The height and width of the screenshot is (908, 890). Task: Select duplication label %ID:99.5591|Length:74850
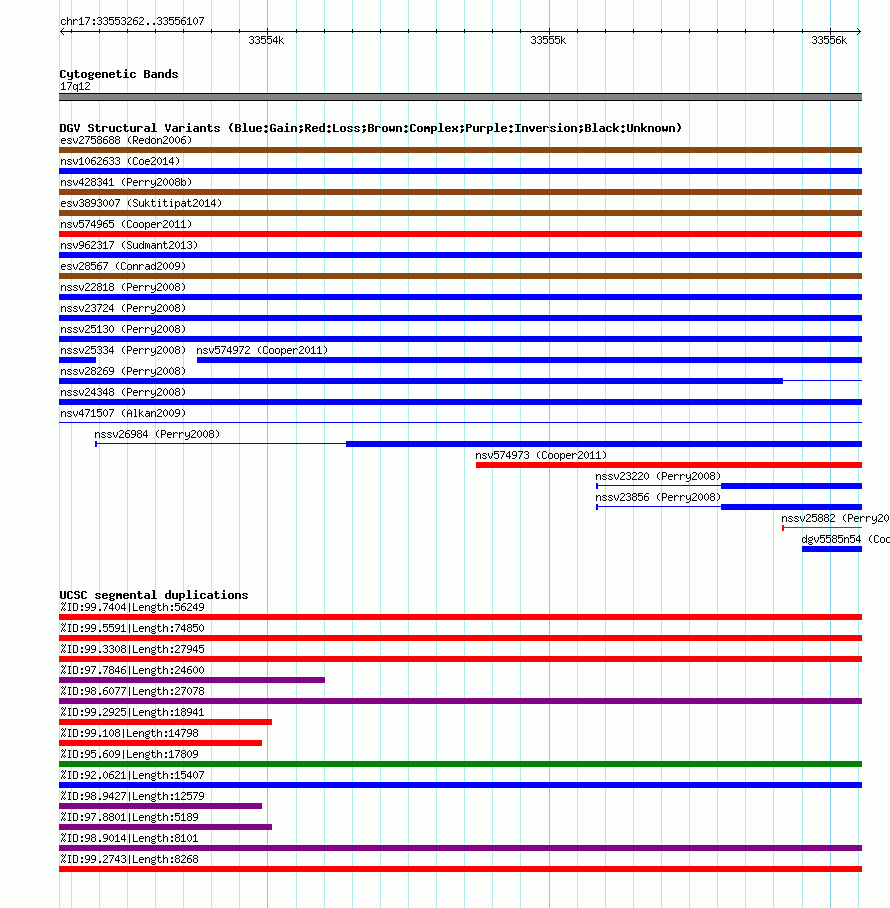pos(132,628)
